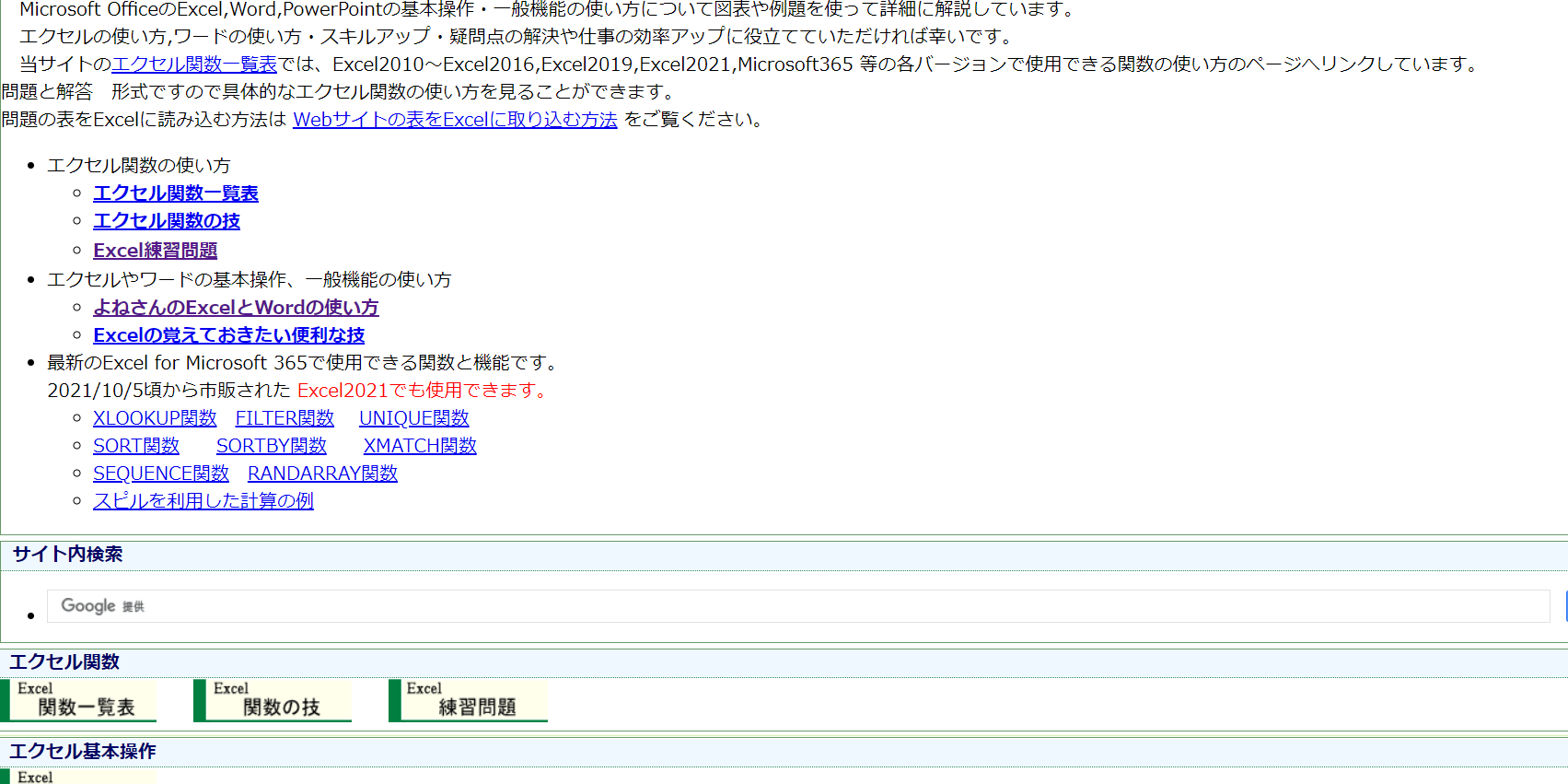Click the red Excel2021でも使用できます text
This screenshot has height=784, width=1568.
[424, 391]
